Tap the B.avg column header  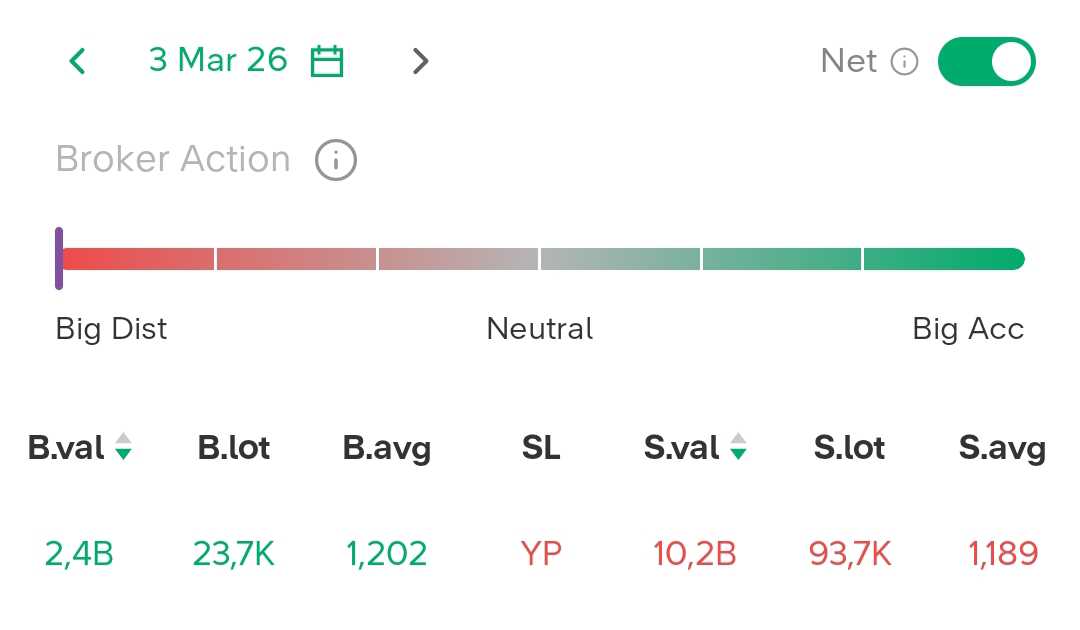click(x=387, y=448)
